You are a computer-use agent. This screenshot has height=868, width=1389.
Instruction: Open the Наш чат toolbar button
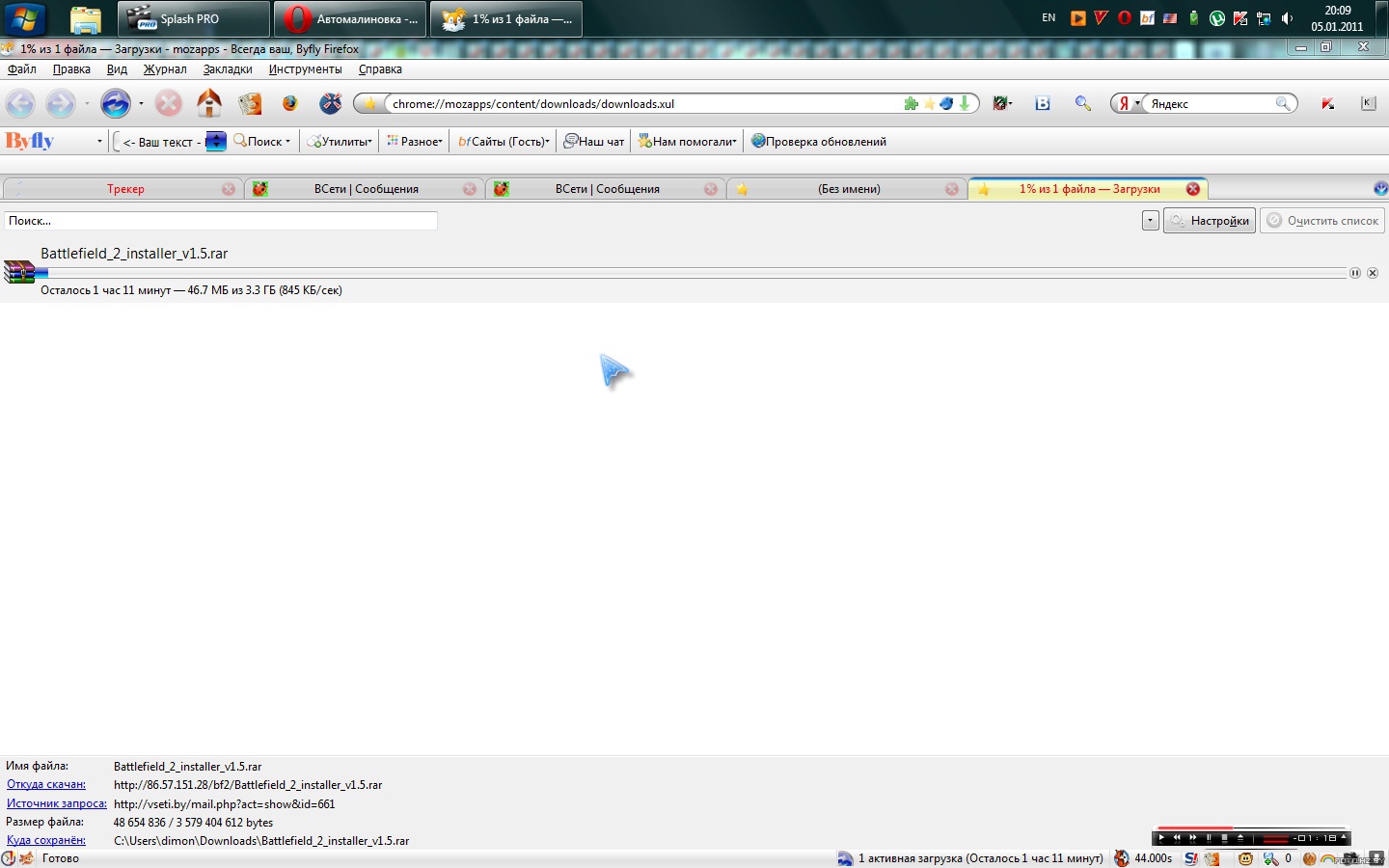coord(594,142)
